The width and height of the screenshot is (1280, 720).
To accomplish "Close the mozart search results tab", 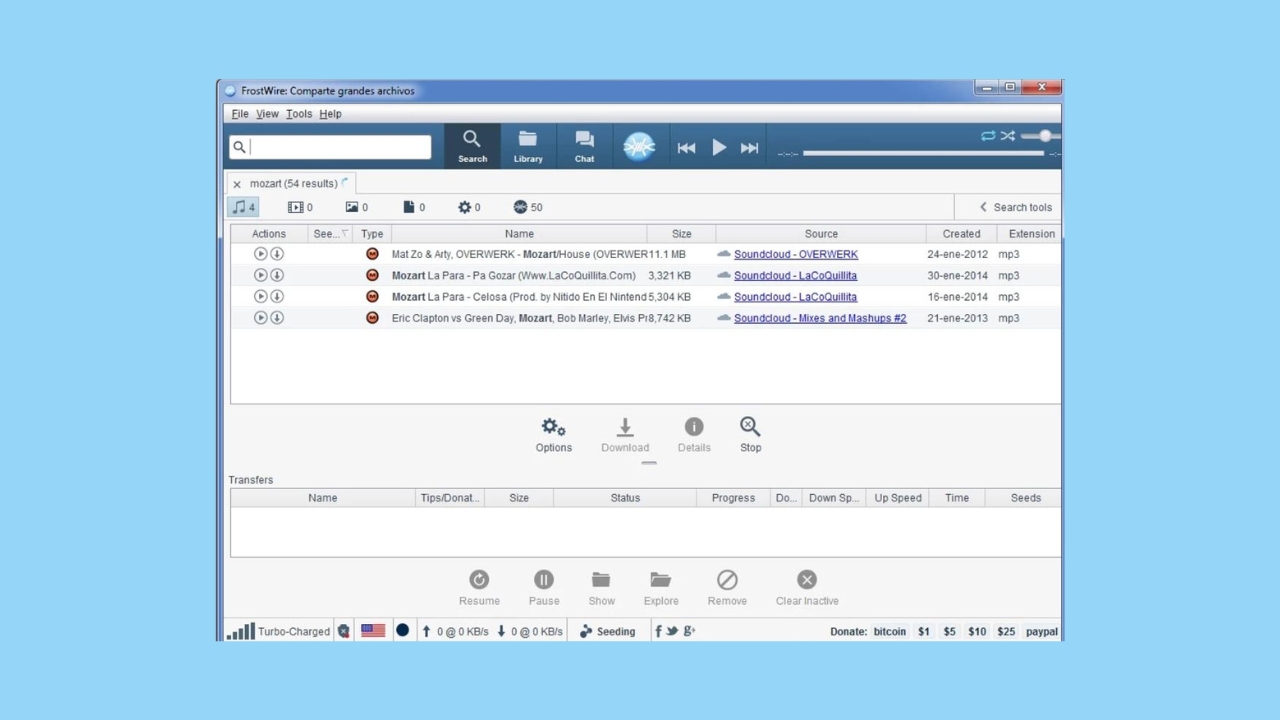I will (237, 184).
